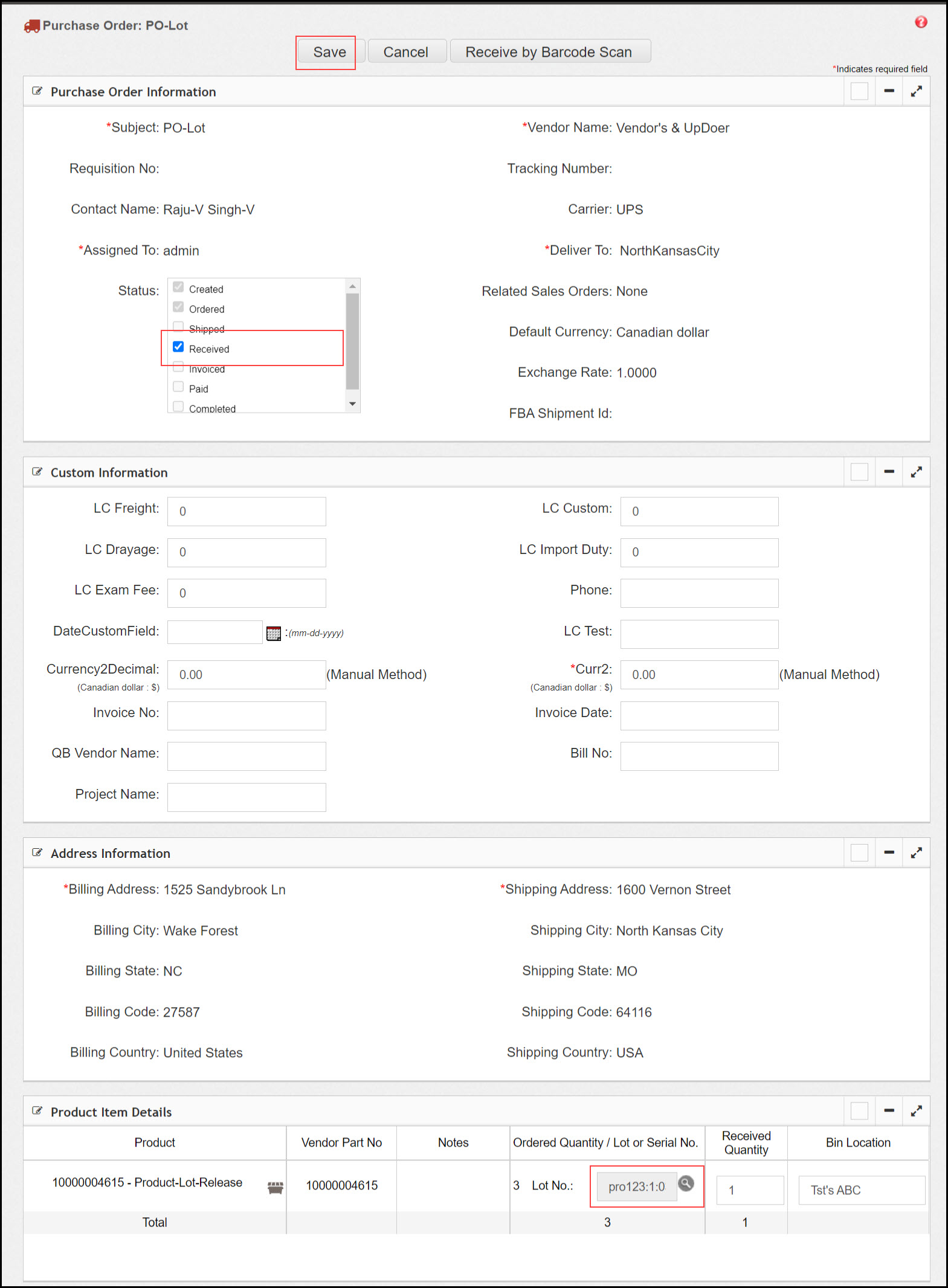Click the product stock icon beside Product-Lot-Release
Viewport: 948px width, 1288px height.
click(x=276, y=1188)
